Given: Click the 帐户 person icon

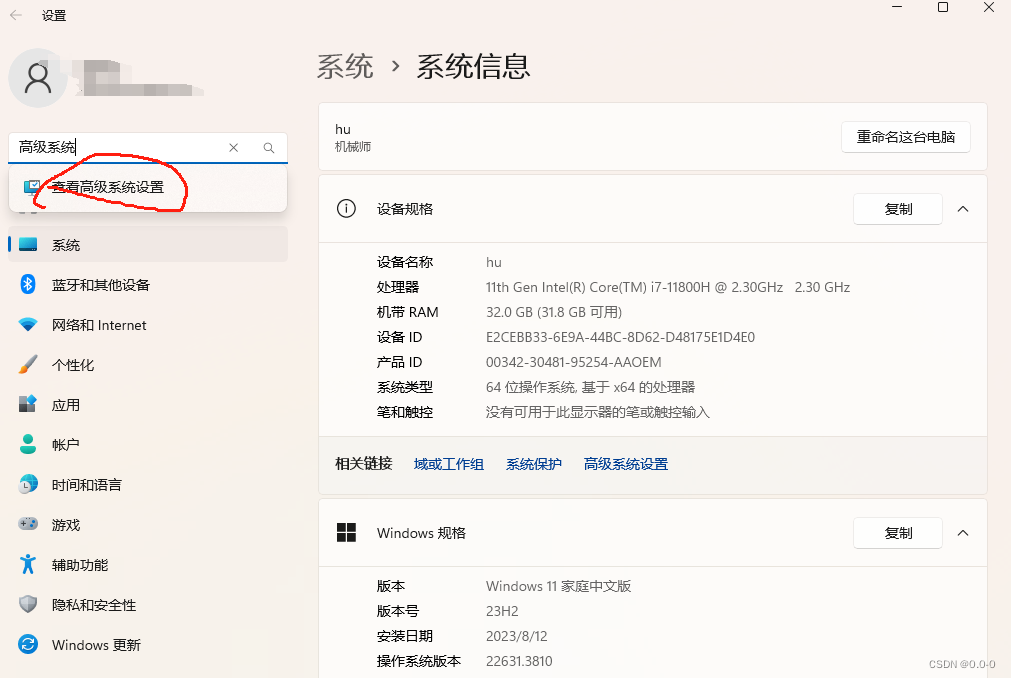Looking at the screenshot, I should click(x=28, y=444).
